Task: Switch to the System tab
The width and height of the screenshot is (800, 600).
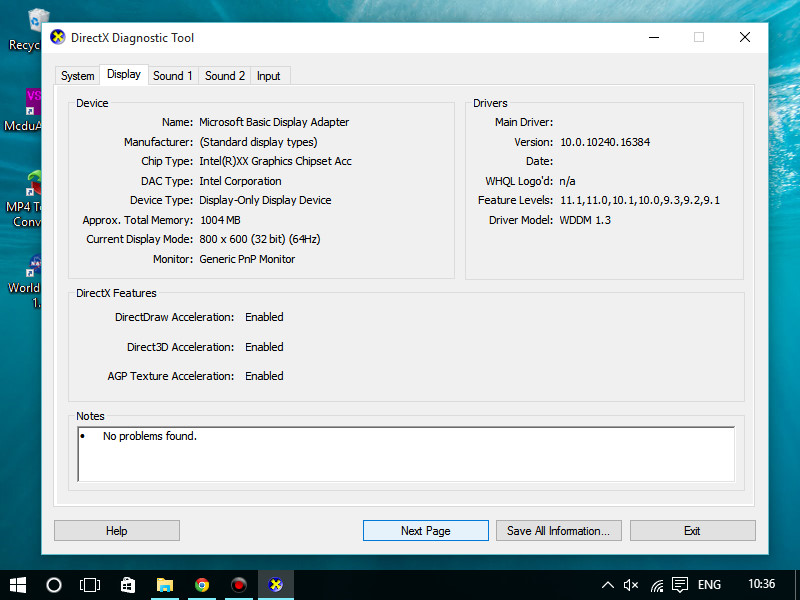Action: click(x=78, y=76)
